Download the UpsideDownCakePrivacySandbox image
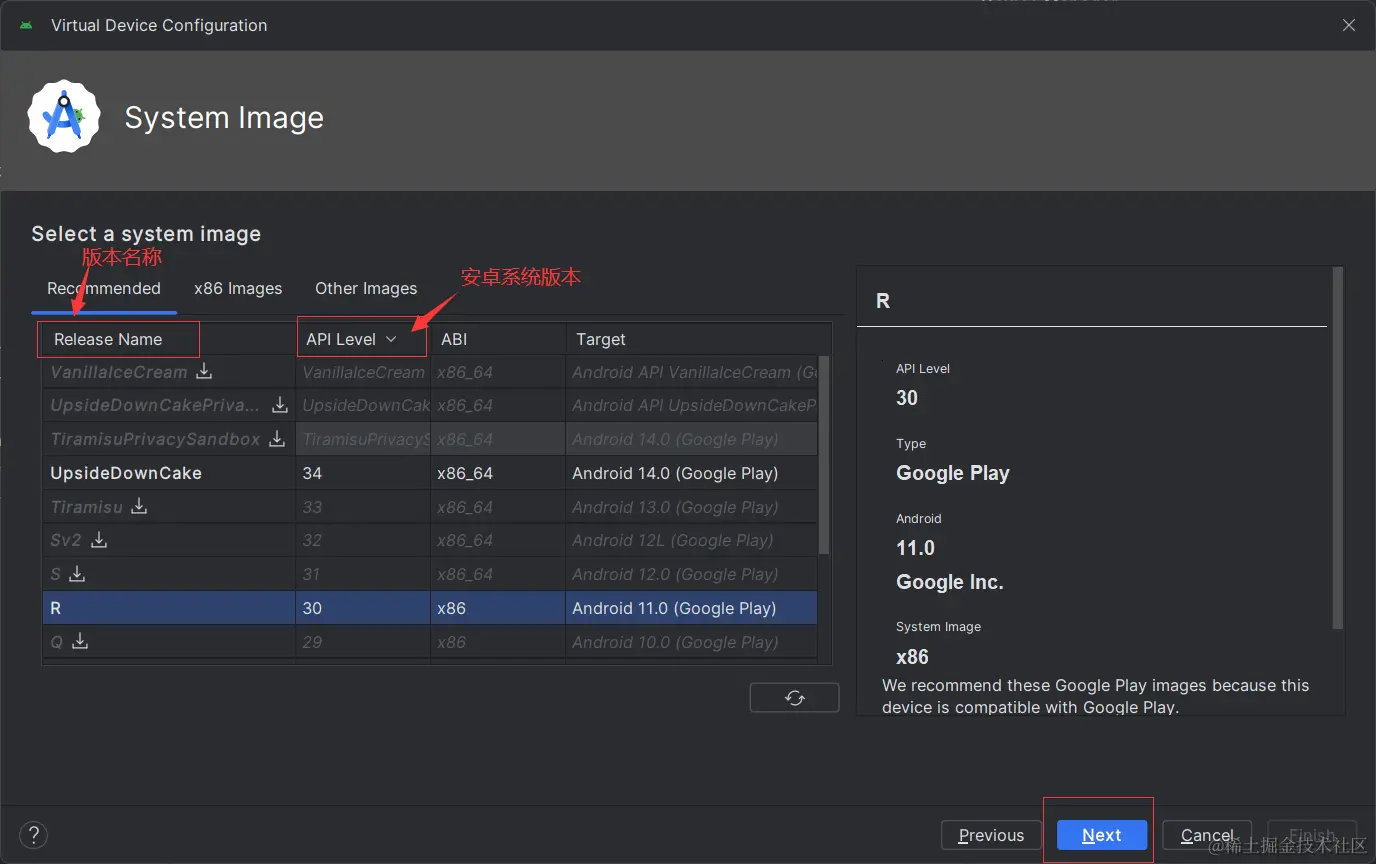Screen dimensions: 1376x864 click(280, 405)
